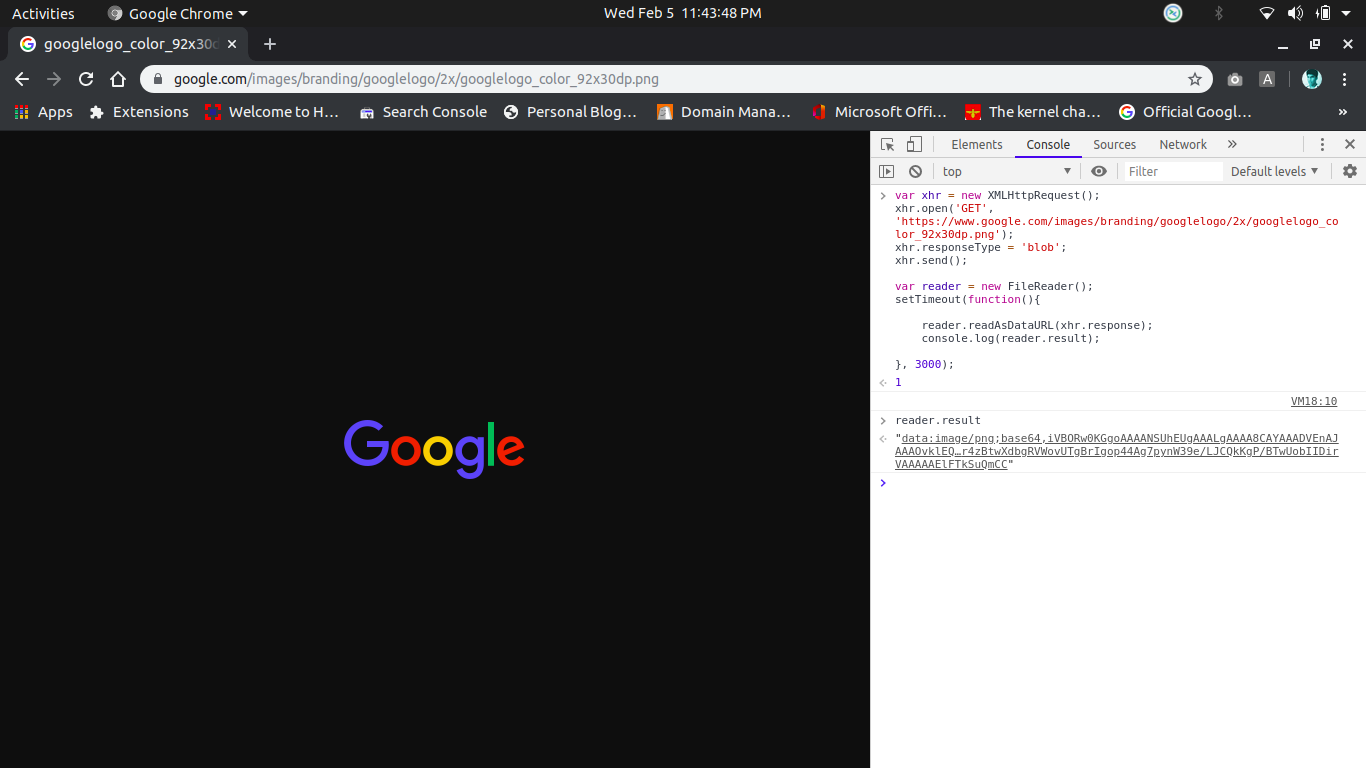The width and height of the screenshot is (1366, 768).
Task: Click the data:image/png base64 result string
Action: (x=1117, y=451)
